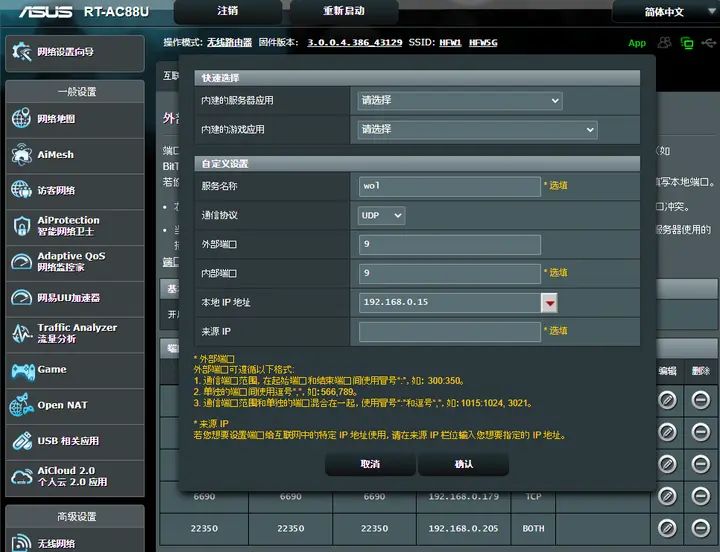Click the network map globe icon

[21, 118]
